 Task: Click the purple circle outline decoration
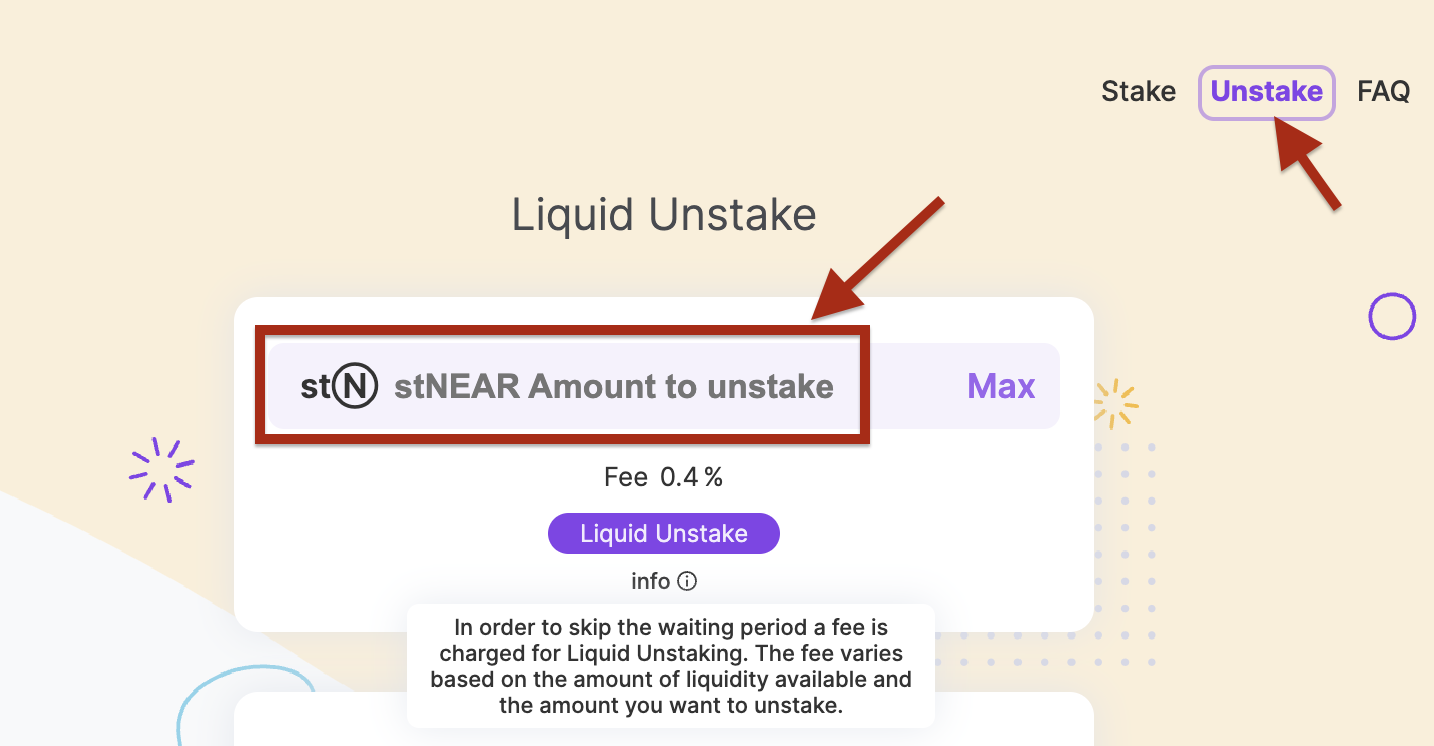pos(1392,317)
